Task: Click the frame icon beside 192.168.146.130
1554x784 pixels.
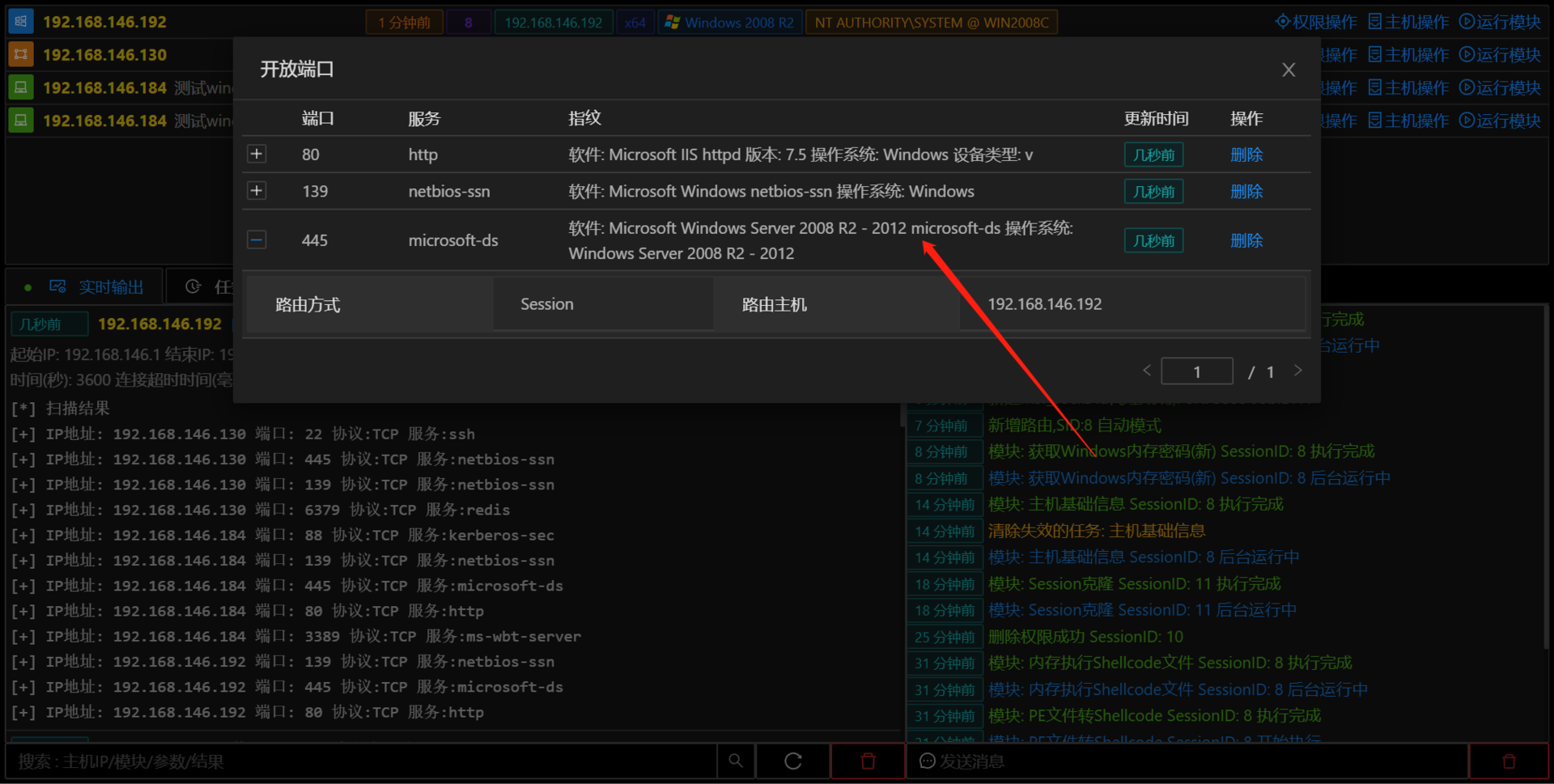Action: pos(20,54)
